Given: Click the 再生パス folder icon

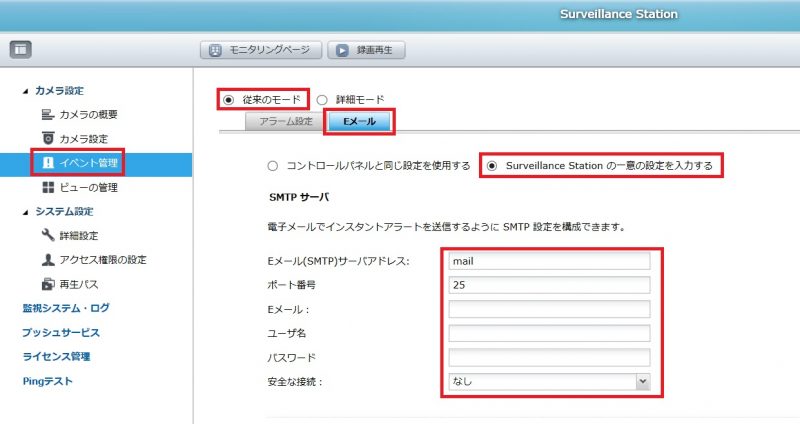Looking at the screenshot, I should (x=48, y=284).
